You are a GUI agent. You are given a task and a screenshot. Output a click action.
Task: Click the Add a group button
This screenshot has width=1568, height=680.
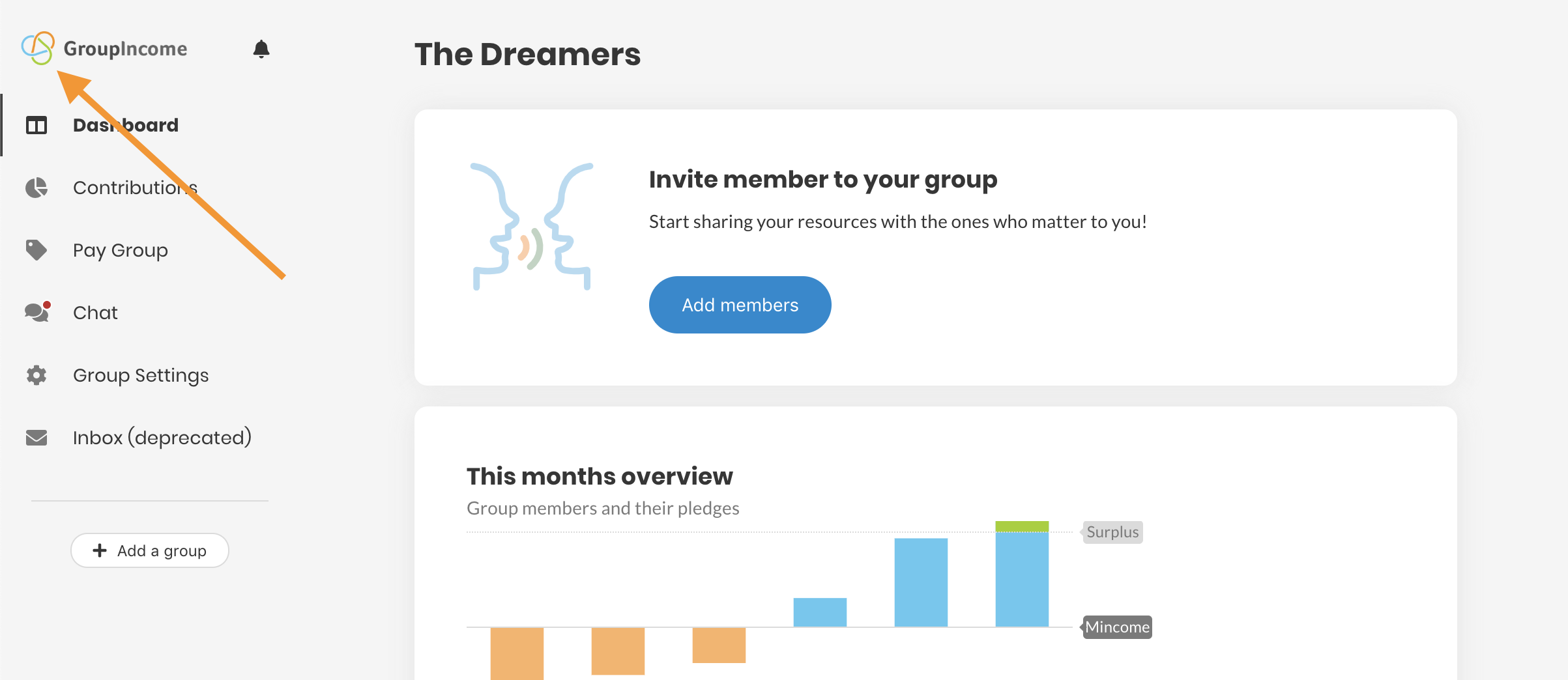pyautogui.click(x=150, y=550)
